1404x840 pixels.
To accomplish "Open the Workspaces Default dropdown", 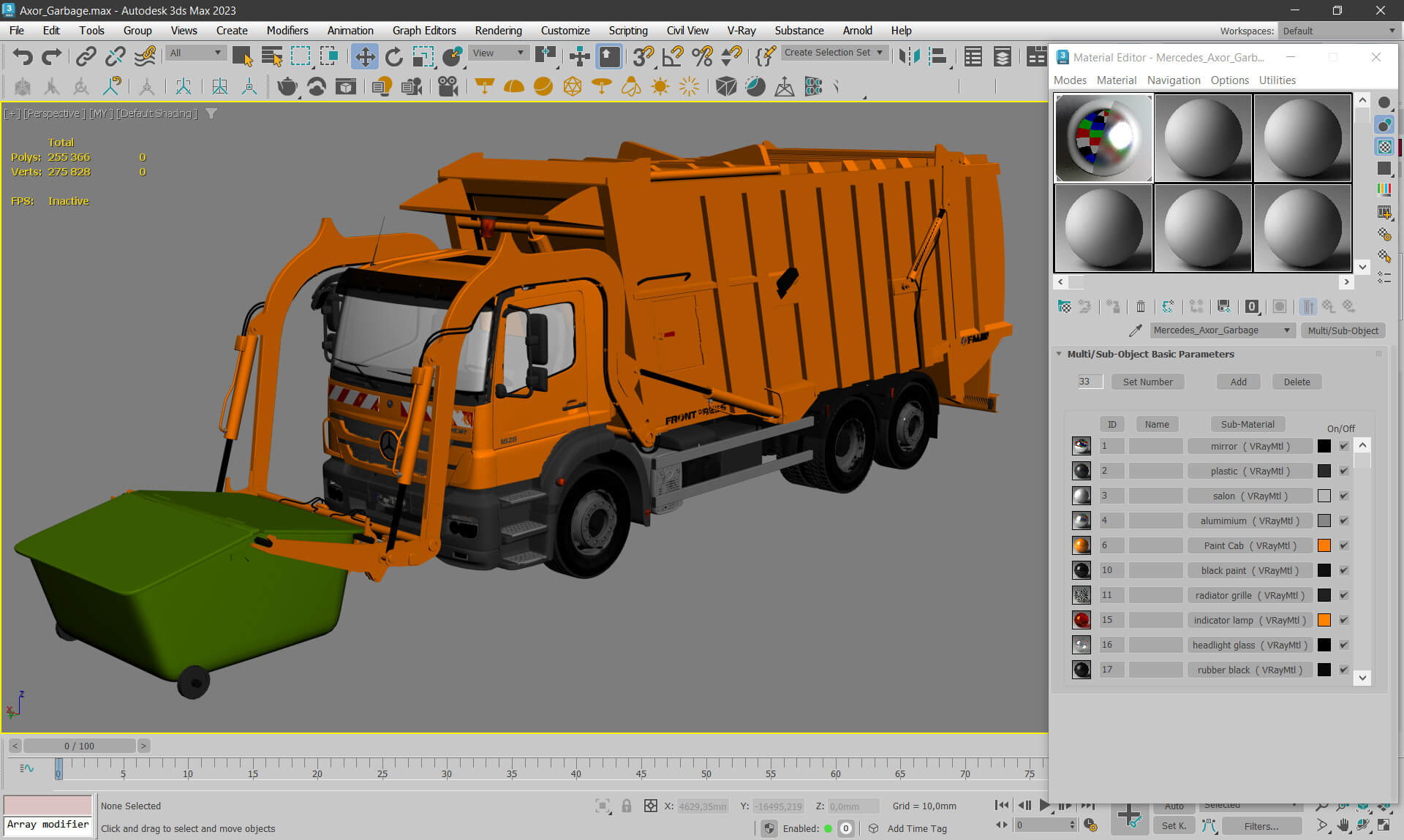I will [1338, 31].
